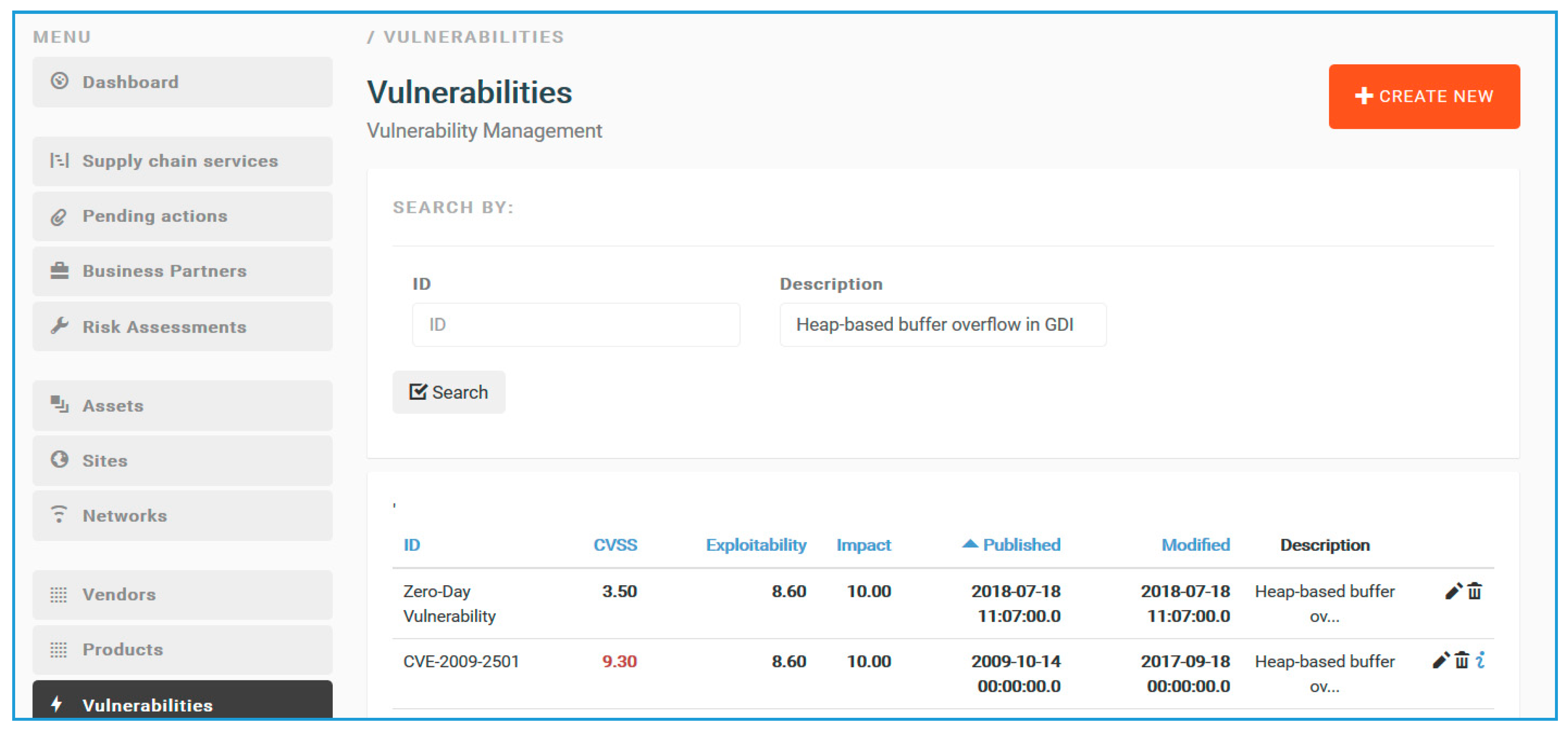The width and height of the screenshot is (1568, 730).
Task: Click edit pencil for CVE-2009-2501
Action: (x=1440, y=661)
